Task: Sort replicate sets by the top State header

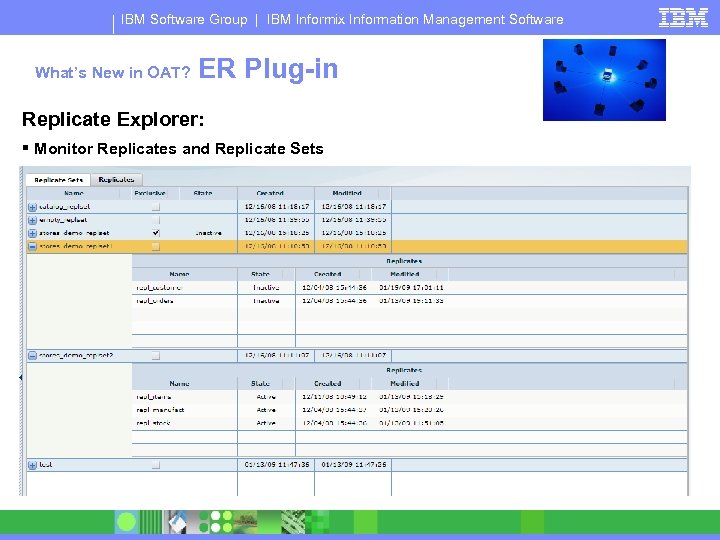Action: click(202, 193)
